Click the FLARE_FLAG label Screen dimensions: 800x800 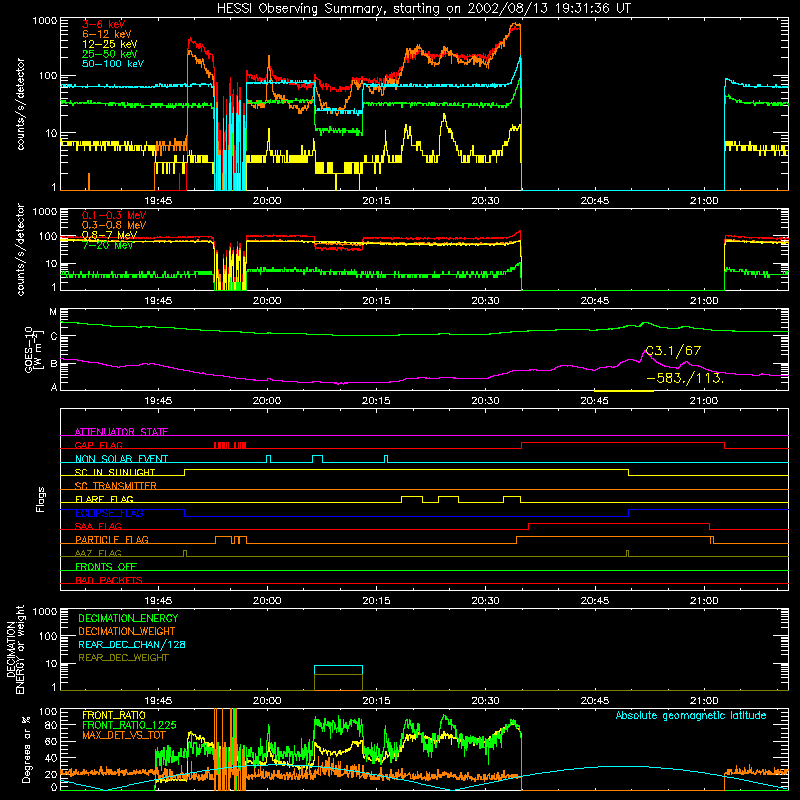click(x=104, y=499)
